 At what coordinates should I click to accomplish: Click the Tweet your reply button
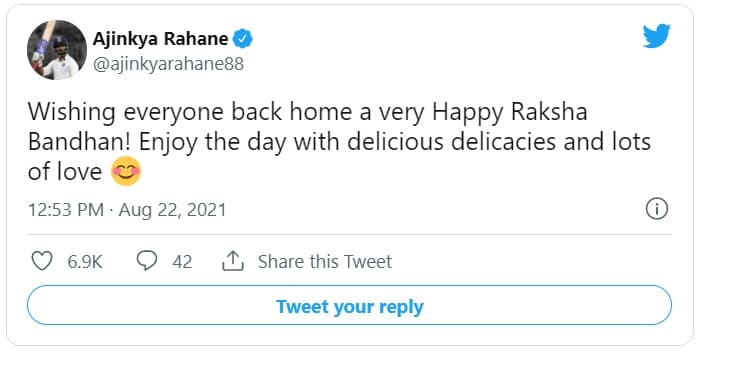(349, 305)
